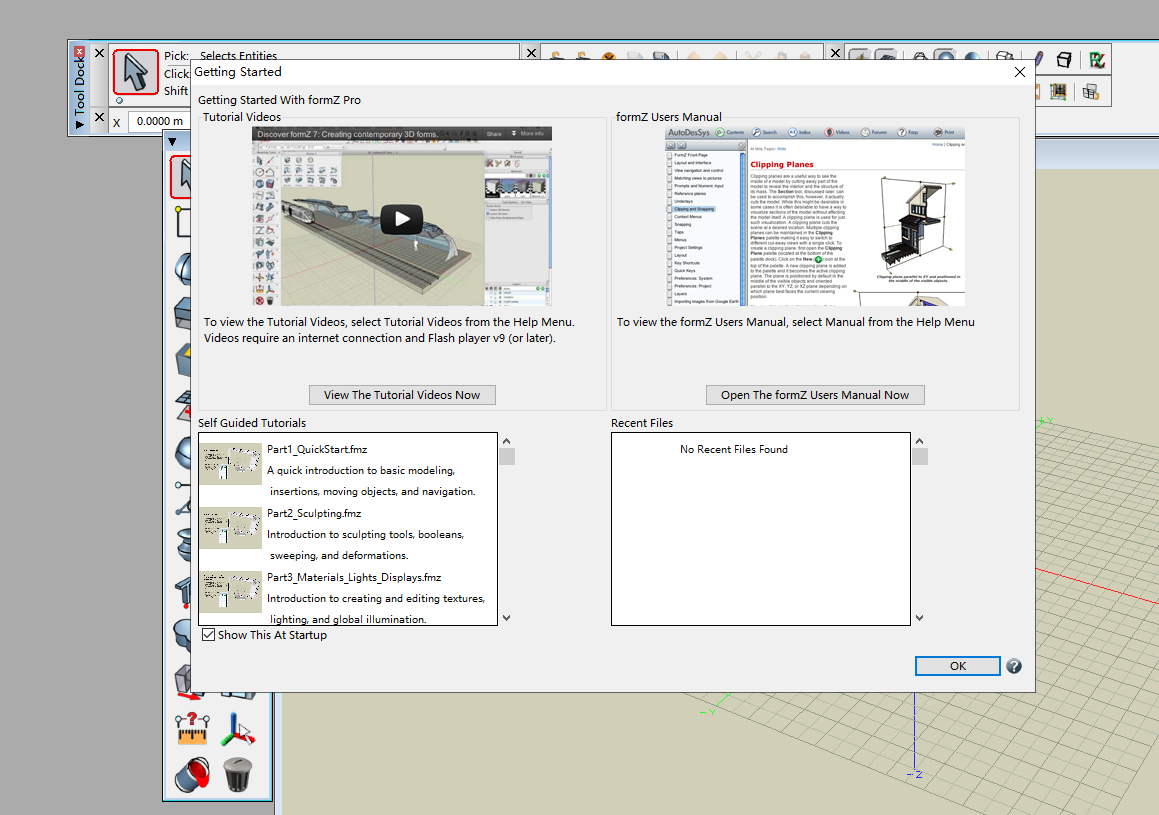Close the Tool Dock with red X

coord(79,52)
